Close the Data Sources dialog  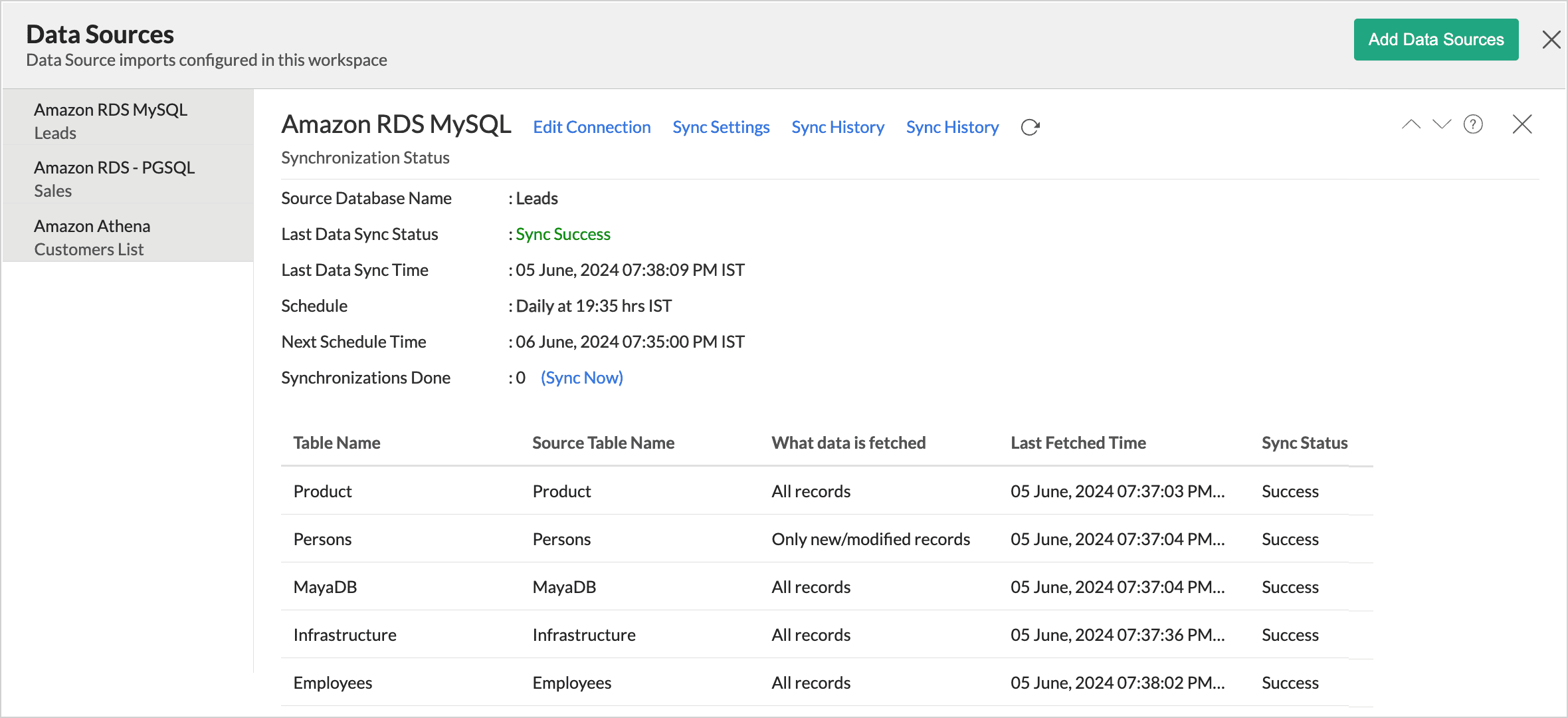(x=1551, y=40)
